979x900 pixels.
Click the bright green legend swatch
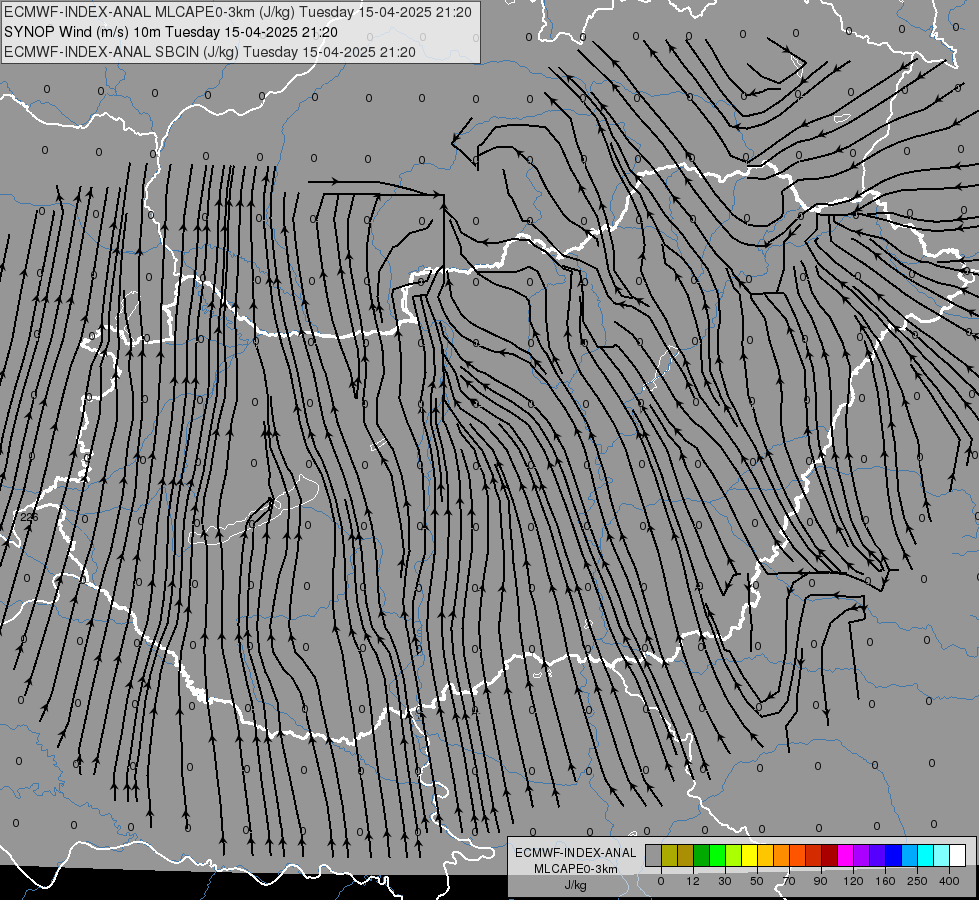coord(717,856)
